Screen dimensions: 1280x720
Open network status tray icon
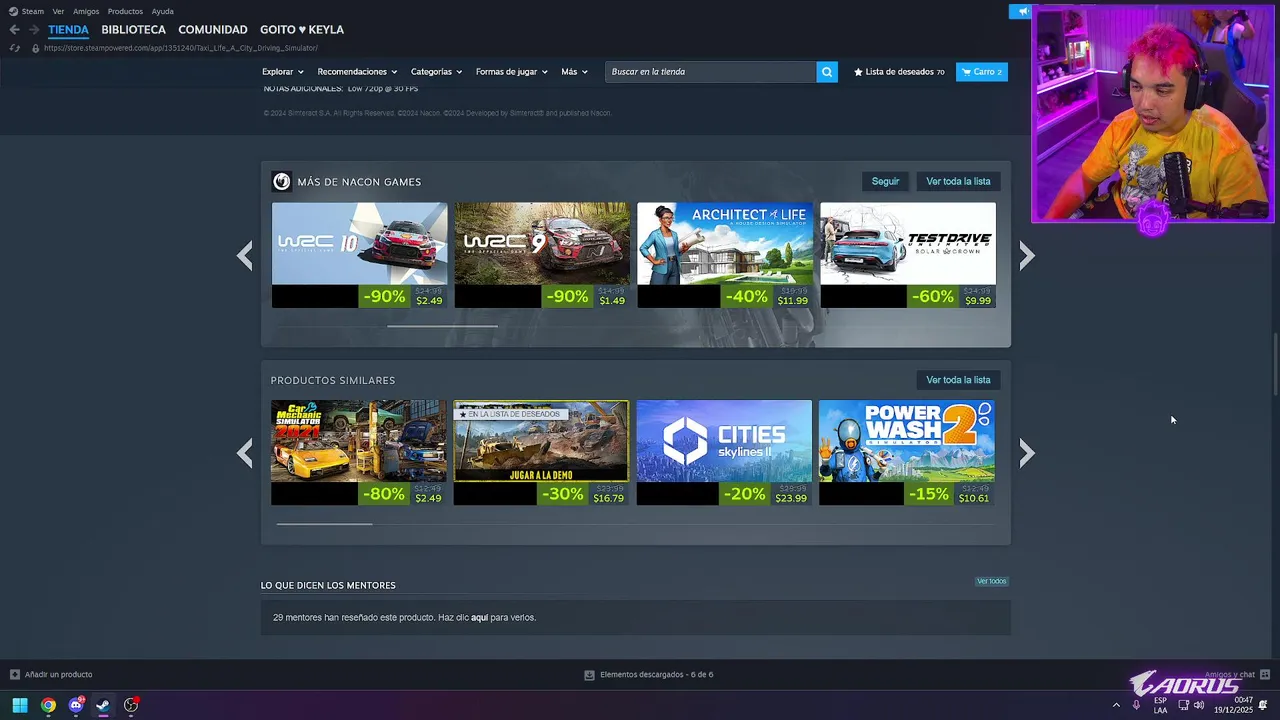pyautogui.click(x=1184, y=705)
